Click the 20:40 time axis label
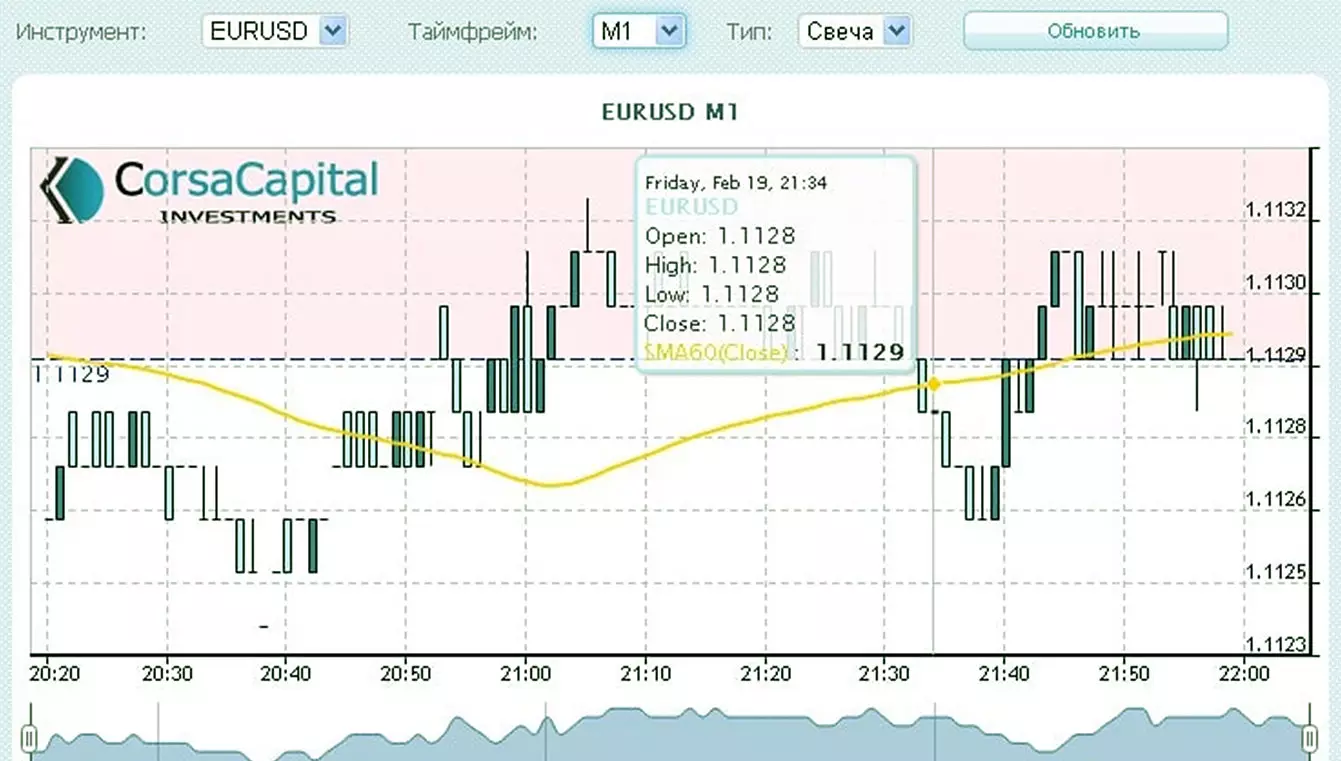Image resolution: width=1341 pixels, height=761 pixels. pos(286,674)
